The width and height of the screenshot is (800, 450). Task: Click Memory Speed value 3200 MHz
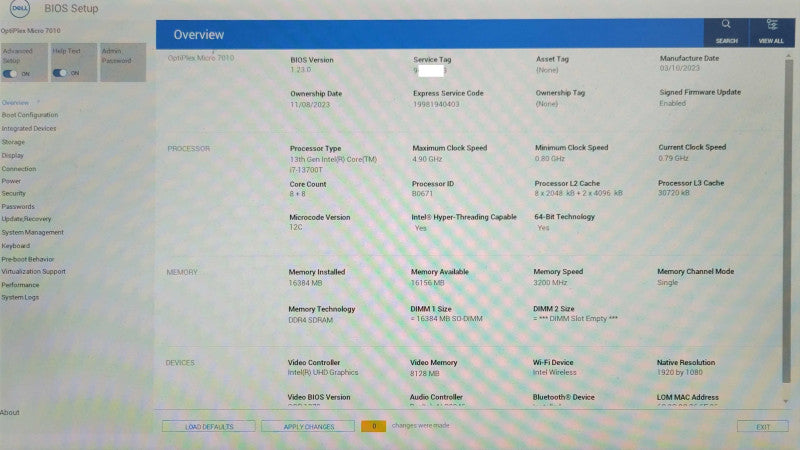tap(550, 282)
